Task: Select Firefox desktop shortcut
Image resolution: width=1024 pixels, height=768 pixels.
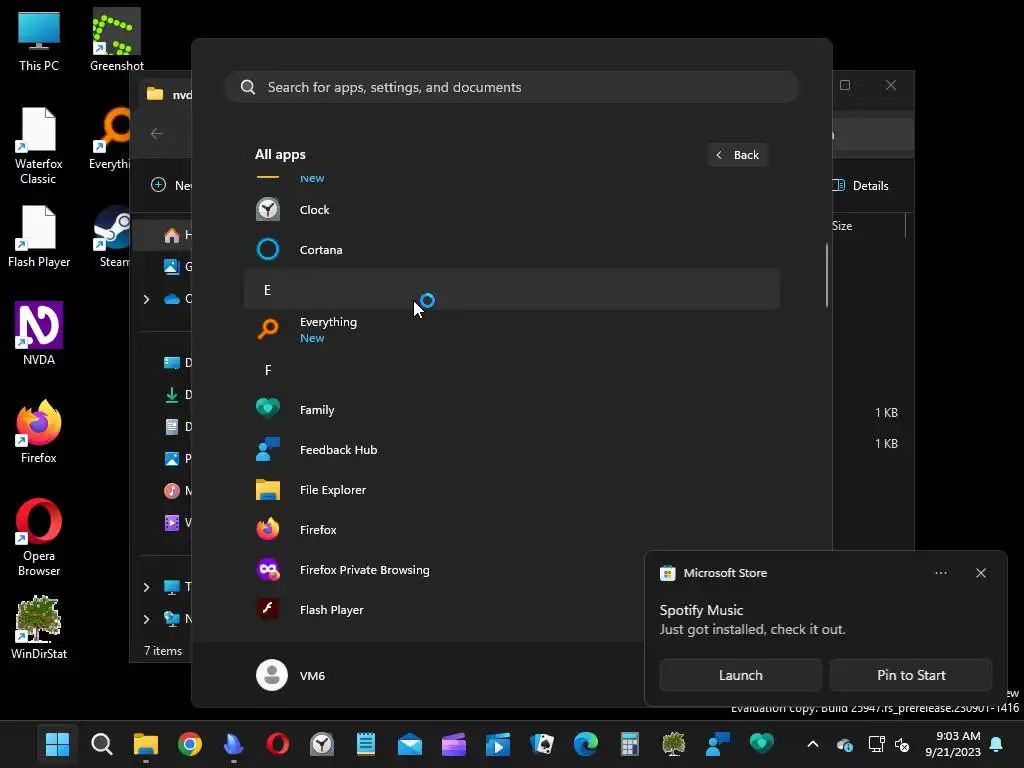Action: point(39,431)
